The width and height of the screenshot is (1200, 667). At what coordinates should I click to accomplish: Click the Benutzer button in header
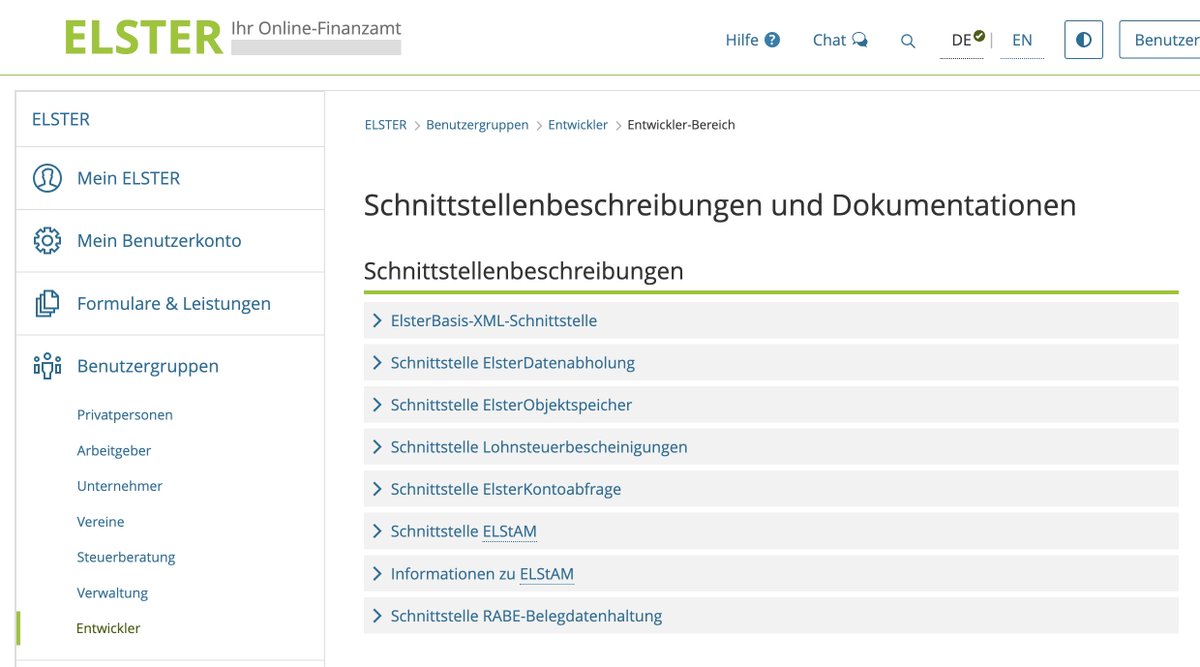pos(1160,41)
